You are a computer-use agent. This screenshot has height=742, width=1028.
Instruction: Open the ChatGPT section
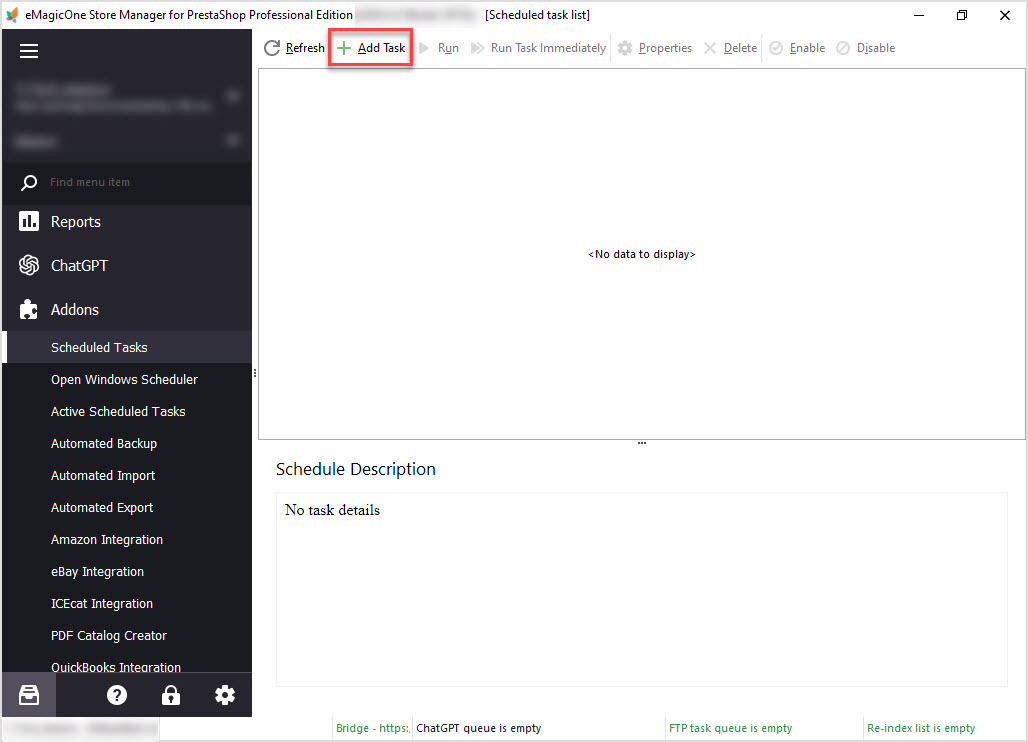[127, 265]
